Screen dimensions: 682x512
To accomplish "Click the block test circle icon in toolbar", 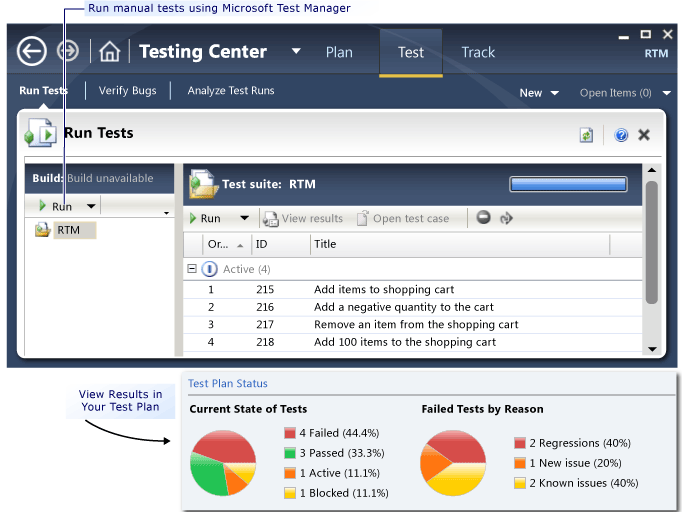I will (484, 218).
